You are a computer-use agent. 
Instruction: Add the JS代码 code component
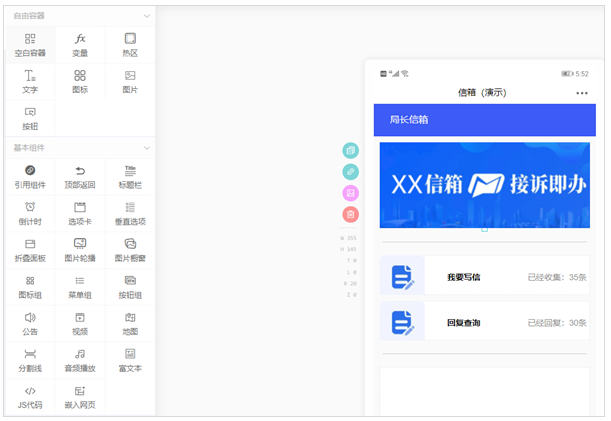30,397
